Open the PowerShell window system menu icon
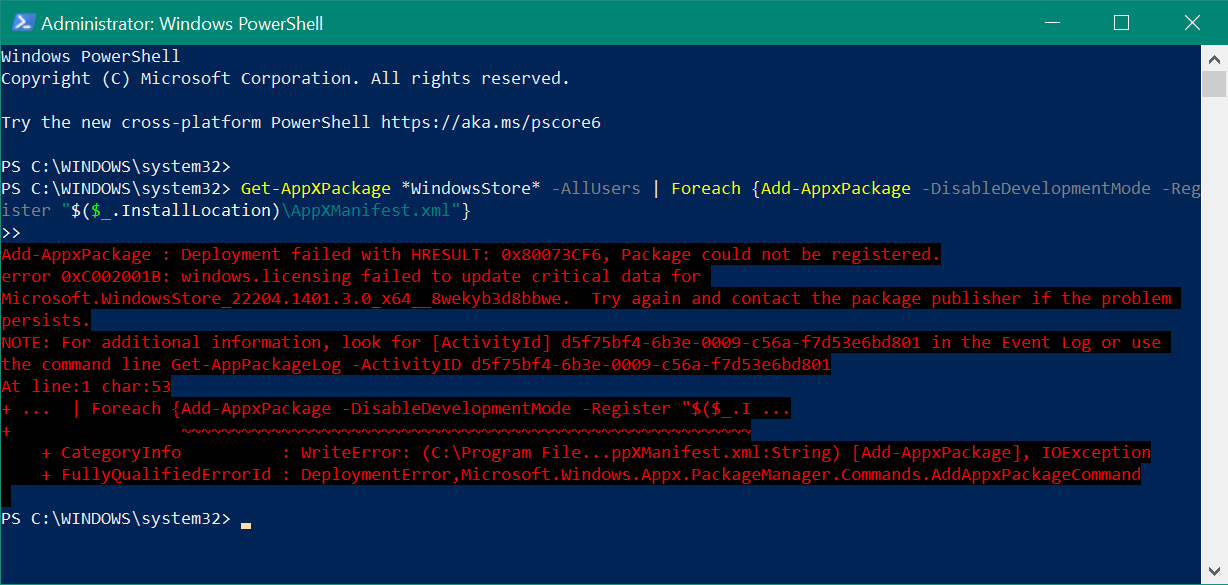Screen dimensions: 1228x585 coord(20,22)
